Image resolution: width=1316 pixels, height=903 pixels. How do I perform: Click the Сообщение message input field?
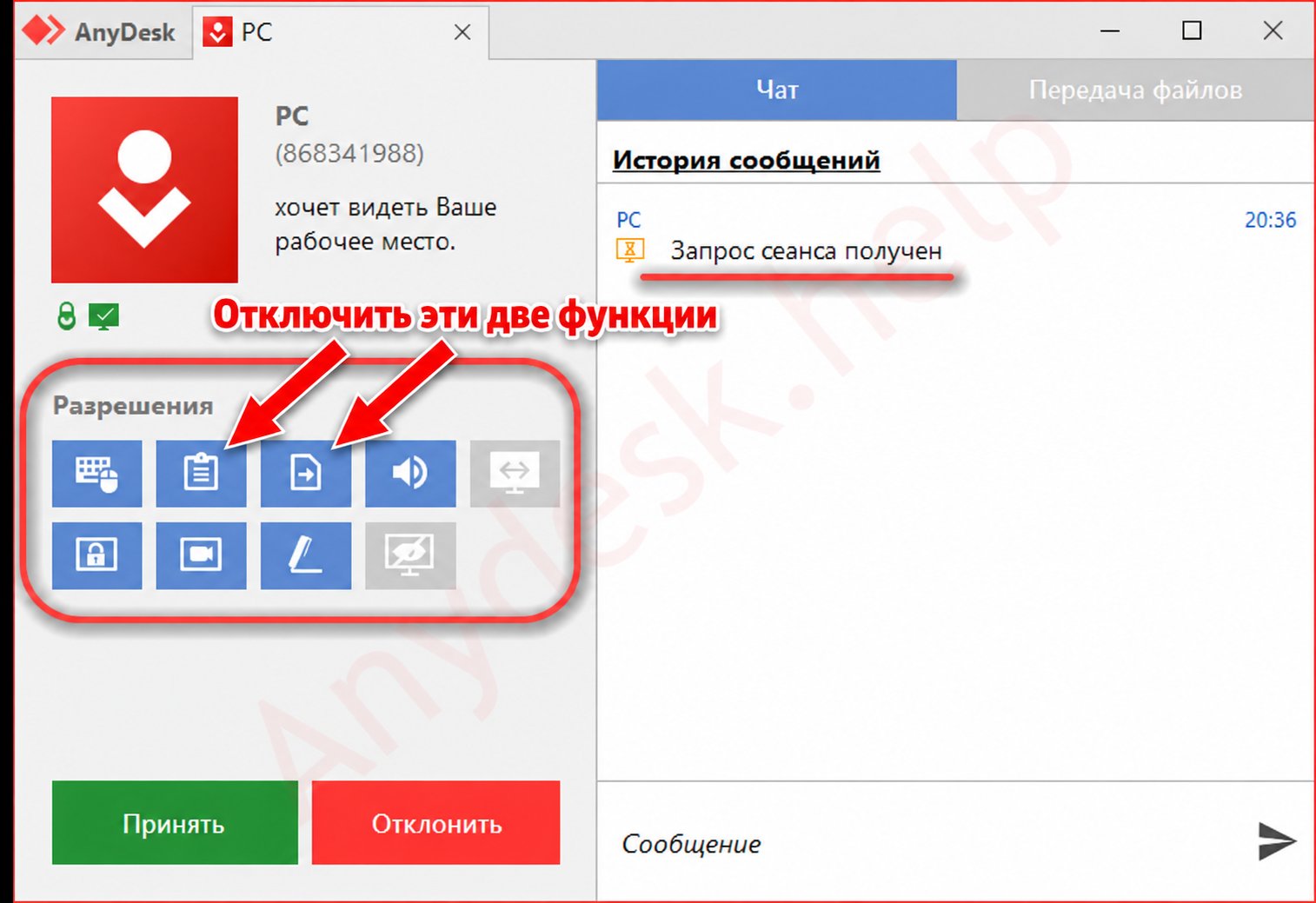(x=921, y=843)
